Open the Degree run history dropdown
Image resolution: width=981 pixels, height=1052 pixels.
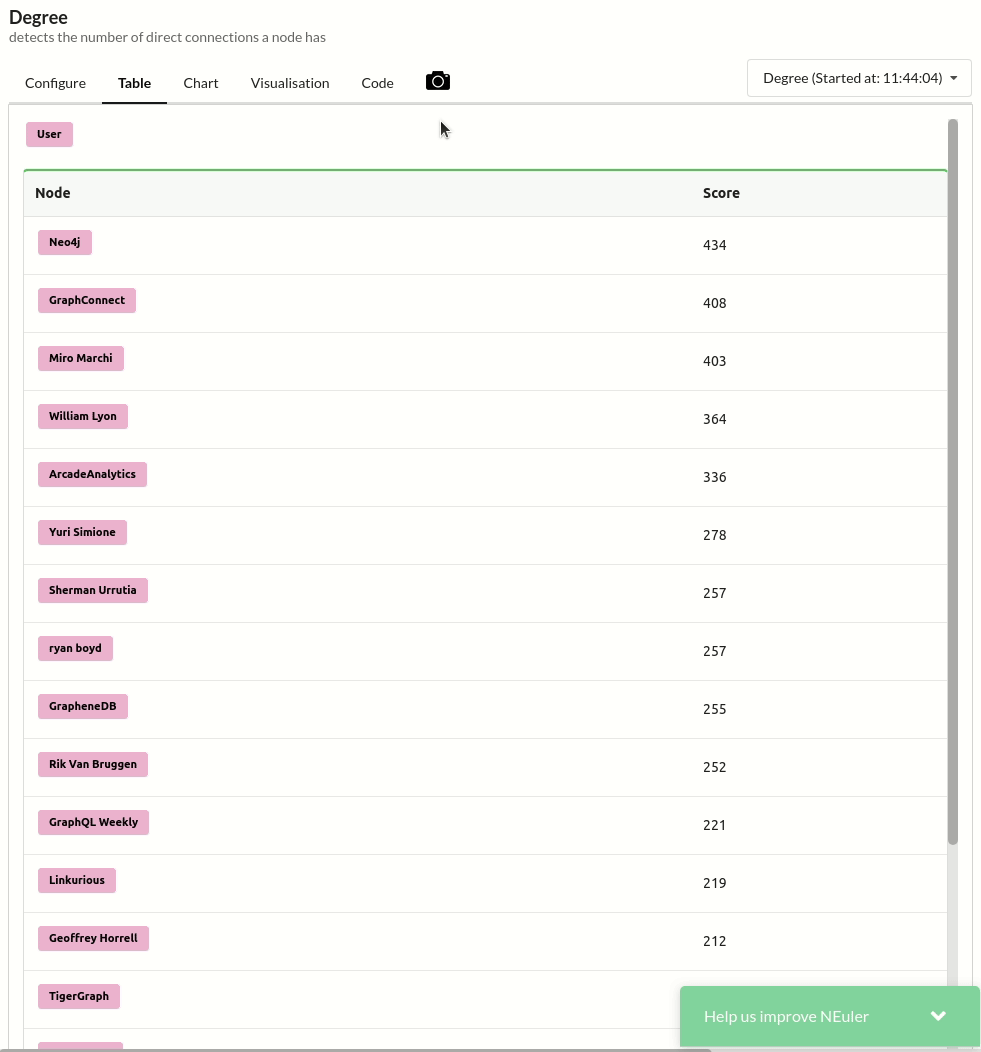pos(858,77)
